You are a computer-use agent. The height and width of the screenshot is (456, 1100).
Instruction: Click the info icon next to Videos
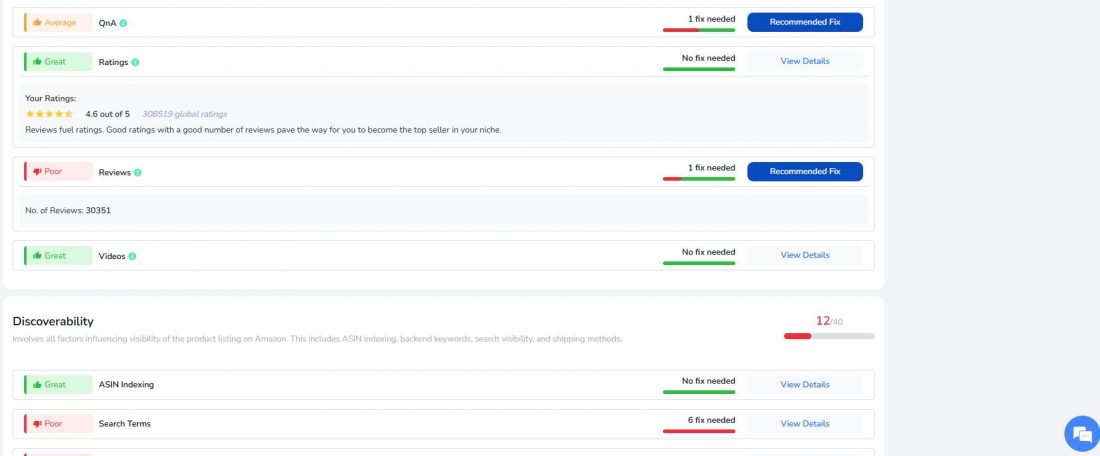pos(132,257)
